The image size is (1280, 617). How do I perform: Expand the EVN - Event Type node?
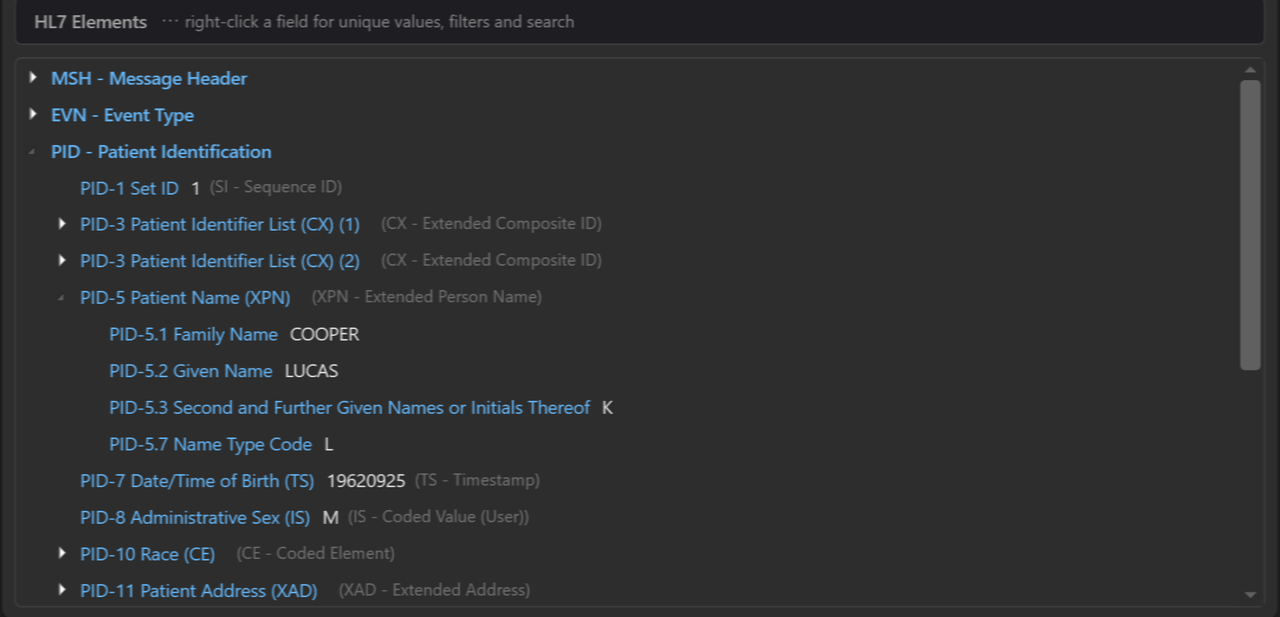33,114
